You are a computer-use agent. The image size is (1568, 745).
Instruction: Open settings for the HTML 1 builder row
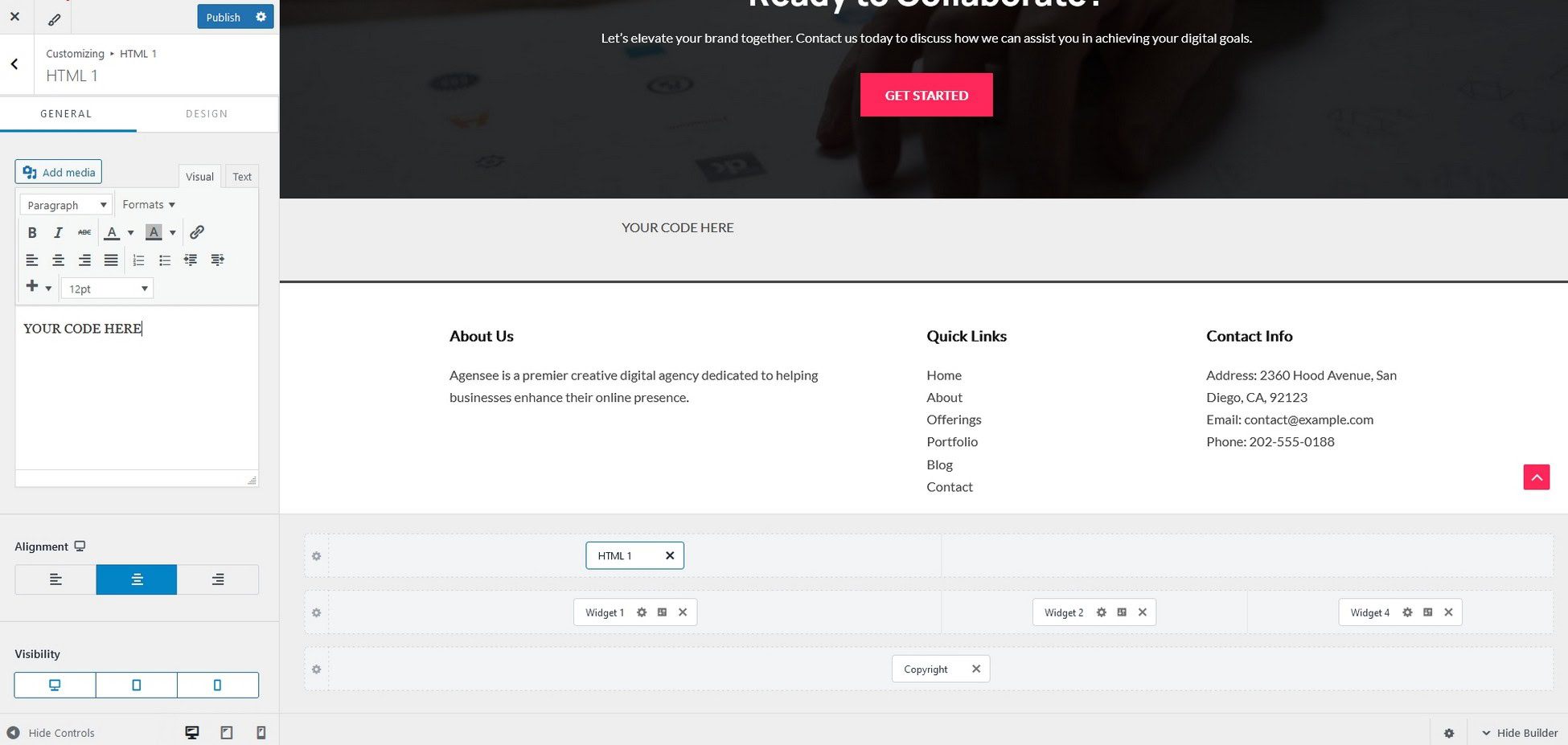pyautogui.click(x=317, y=556)
